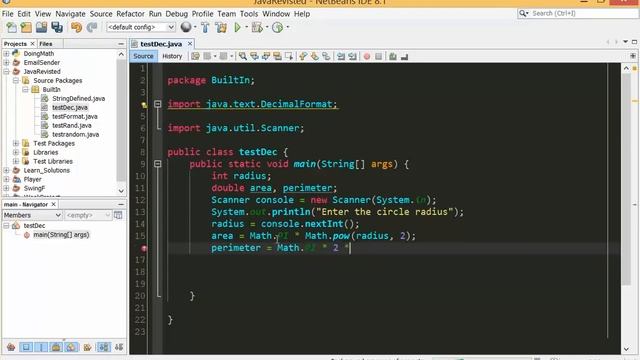This screenshot has width=640, height=360.
Task: Click the red error marker on line 16
Action: pyautogui.click(x=144, y=248)
